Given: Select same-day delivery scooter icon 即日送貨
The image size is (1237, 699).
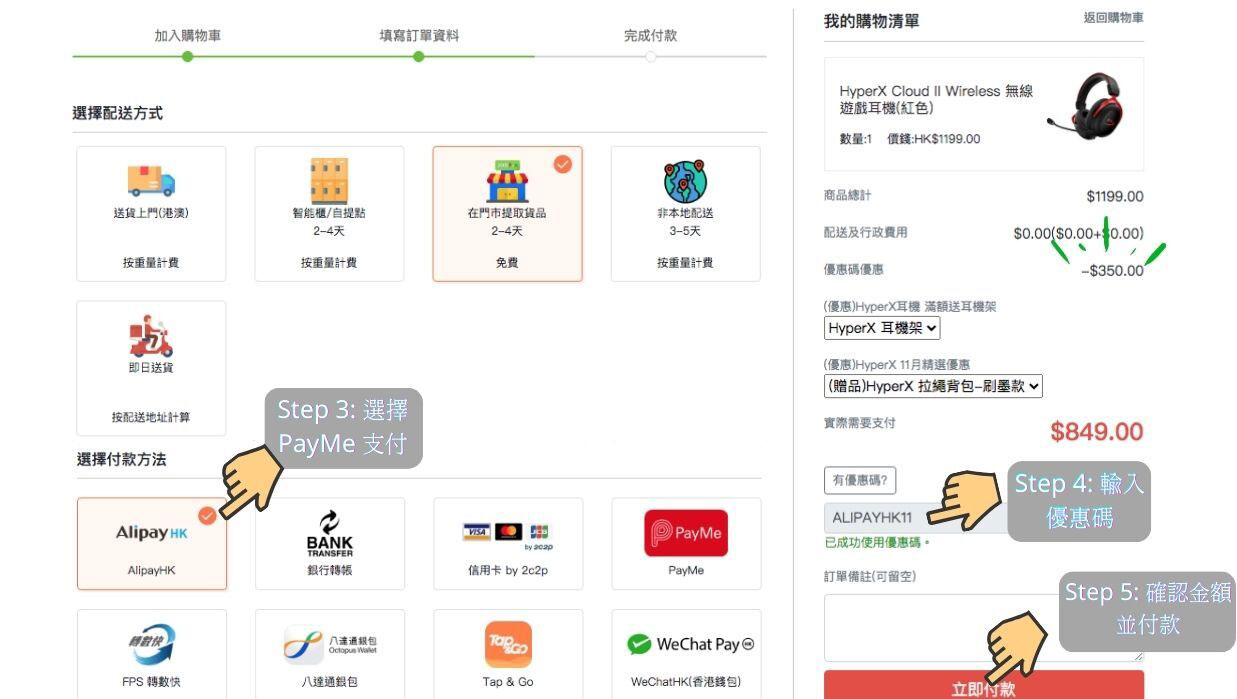Looking at the screenshot, I should click(x=151, y=336).
